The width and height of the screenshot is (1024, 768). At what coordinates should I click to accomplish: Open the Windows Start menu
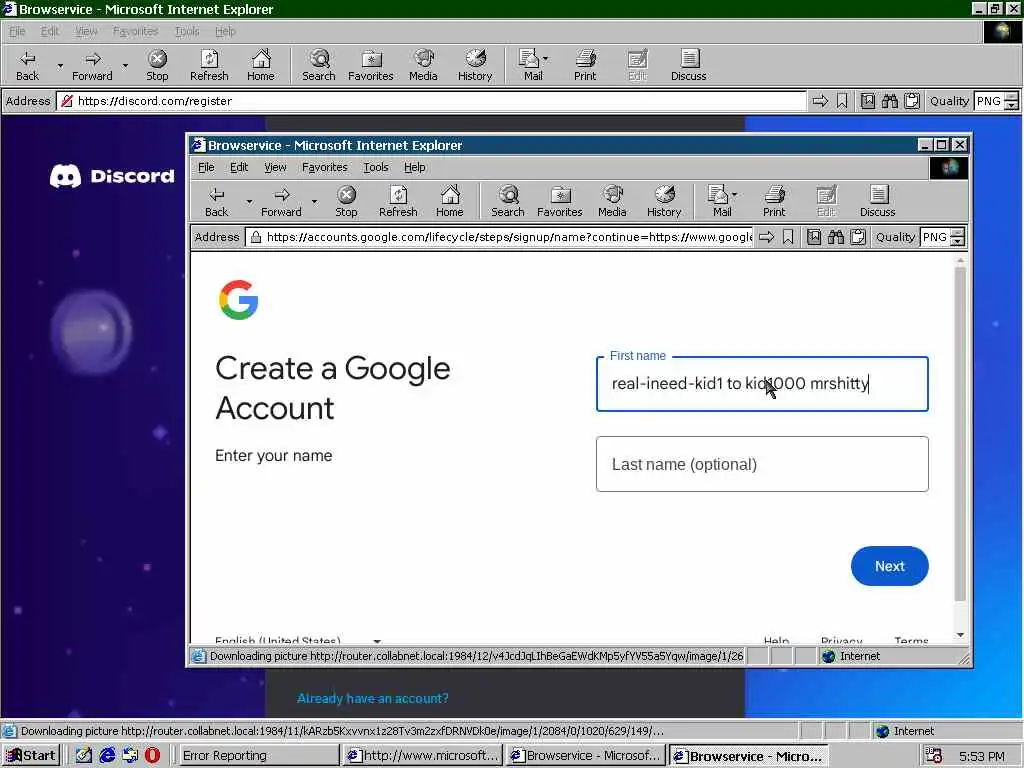[30, 756]
